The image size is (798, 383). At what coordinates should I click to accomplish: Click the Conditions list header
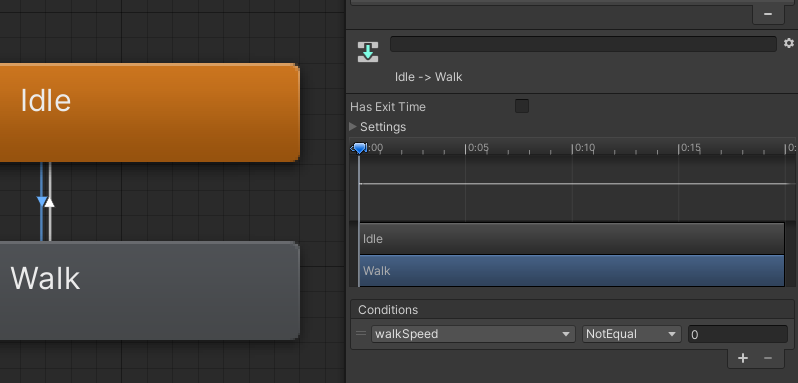[573, 310]
